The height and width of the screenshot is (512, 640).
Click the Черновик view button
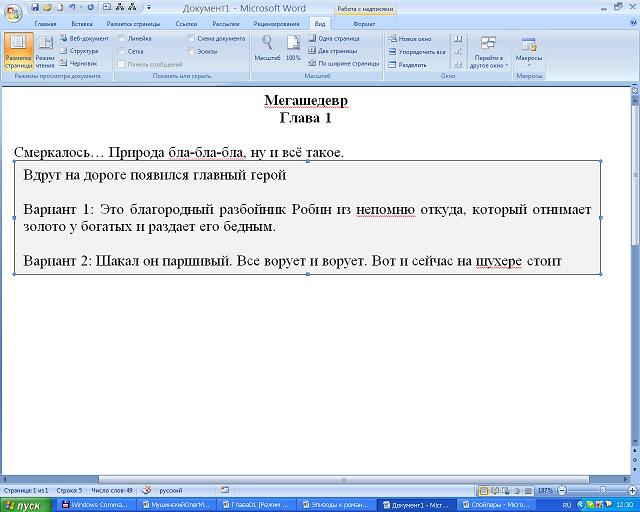[78, 63]
